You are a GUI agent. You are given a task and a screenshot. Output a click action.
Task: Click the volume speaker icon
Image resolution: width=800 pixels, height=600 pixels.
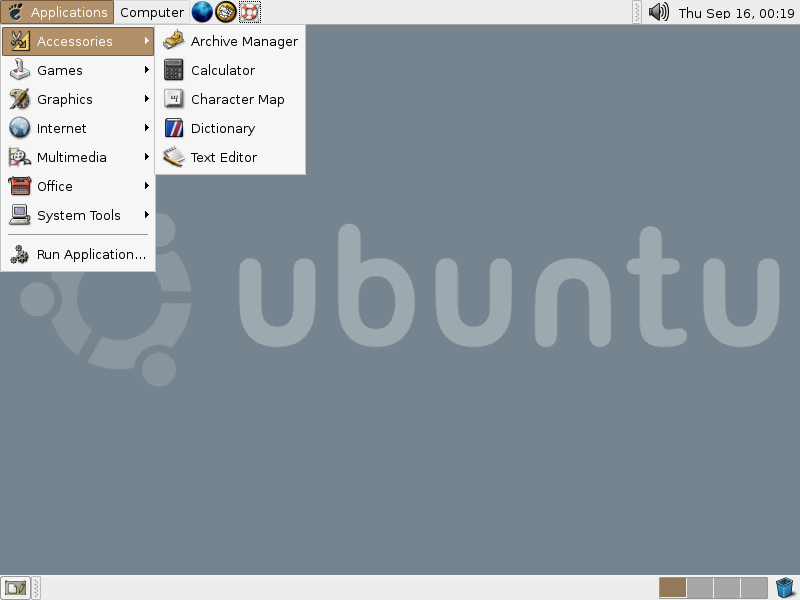click(659, 12)
